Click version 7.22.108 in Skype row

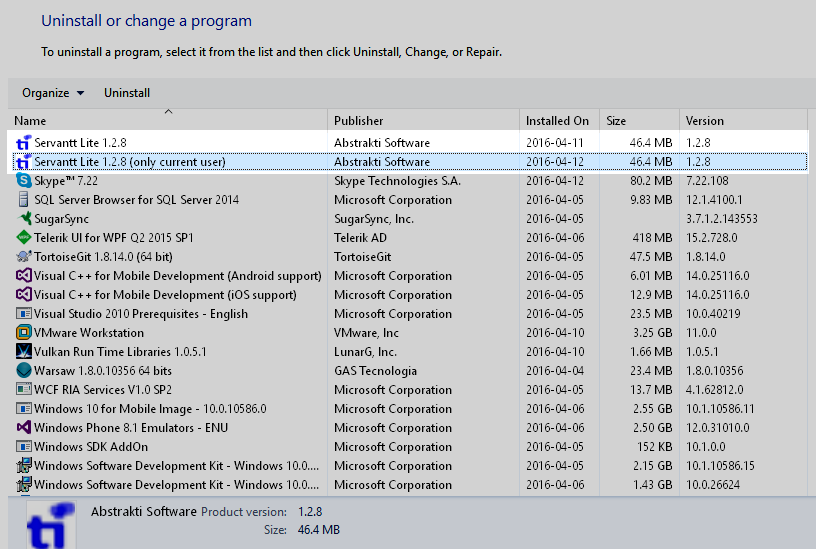point(707,181)
